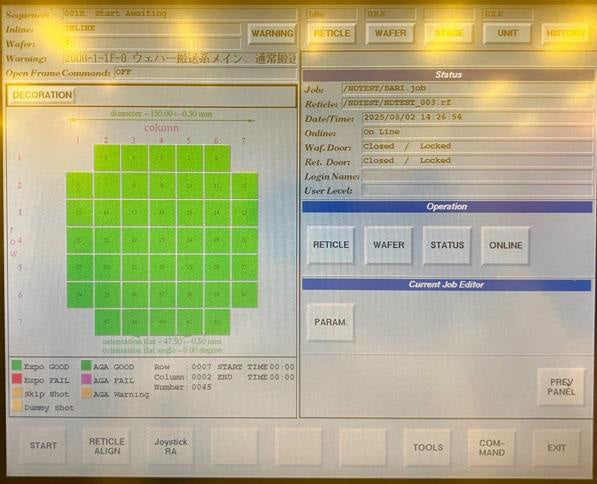This screenshot has width=597, height=484.
Task: Click the Online status field reading On Line
Action: (x=477, y=132)
